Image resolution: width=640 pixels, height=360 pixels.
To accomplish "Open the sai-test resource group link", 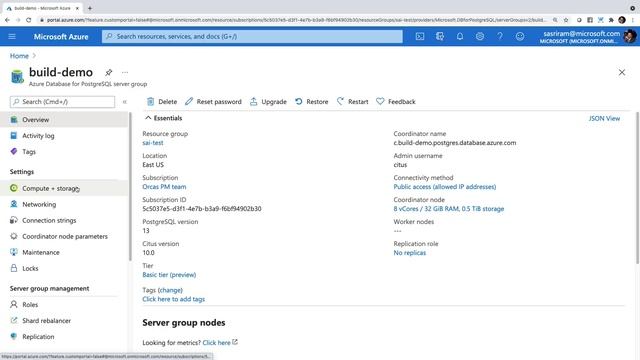I will (153, 142).
